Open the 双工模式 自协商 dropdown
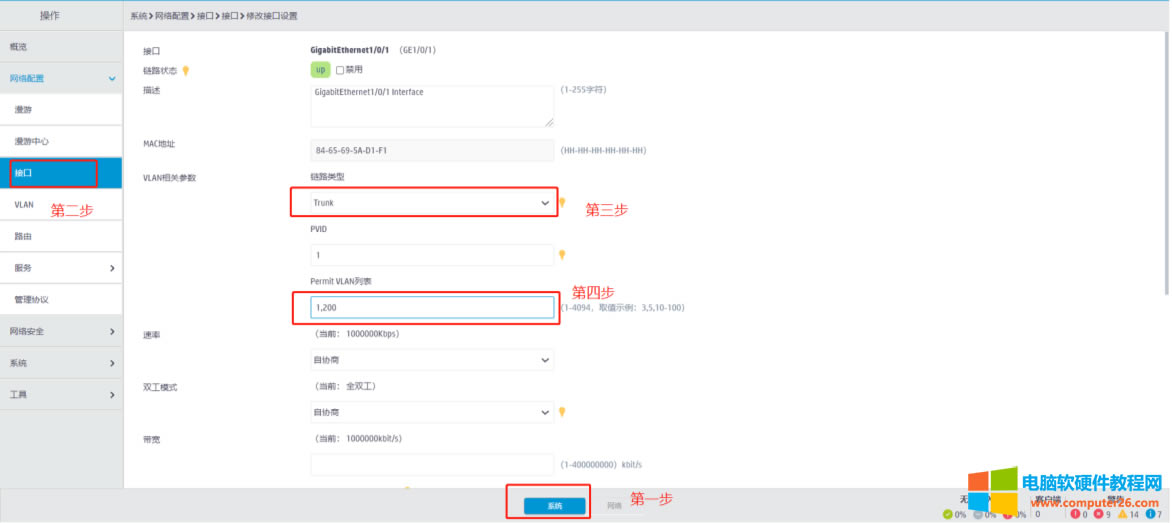The image size is (1172, 523). [432, 412]
